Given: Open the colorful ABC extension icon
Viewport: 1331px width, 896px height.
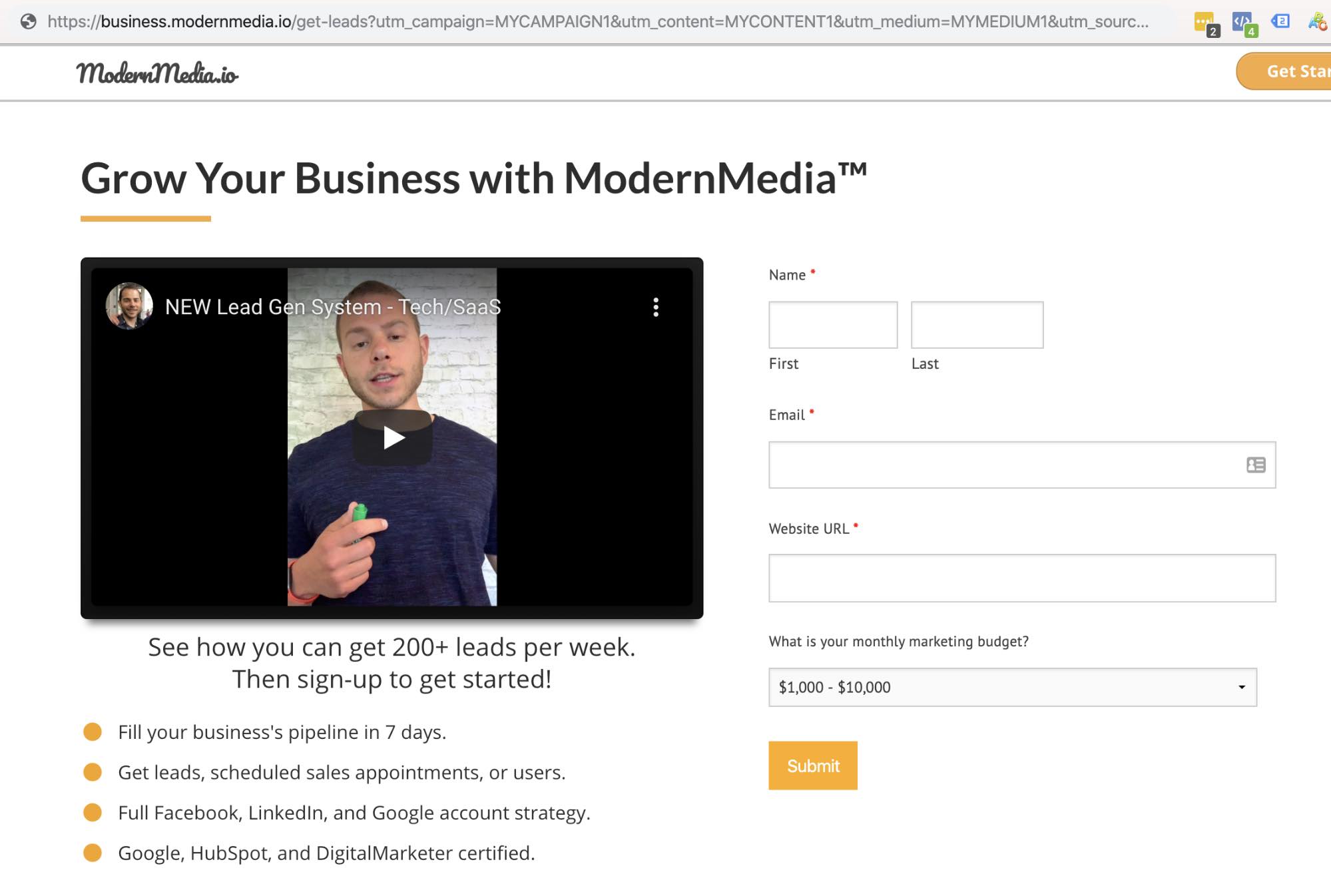Looking at the screenshot, I should [x=1318, y=21].
